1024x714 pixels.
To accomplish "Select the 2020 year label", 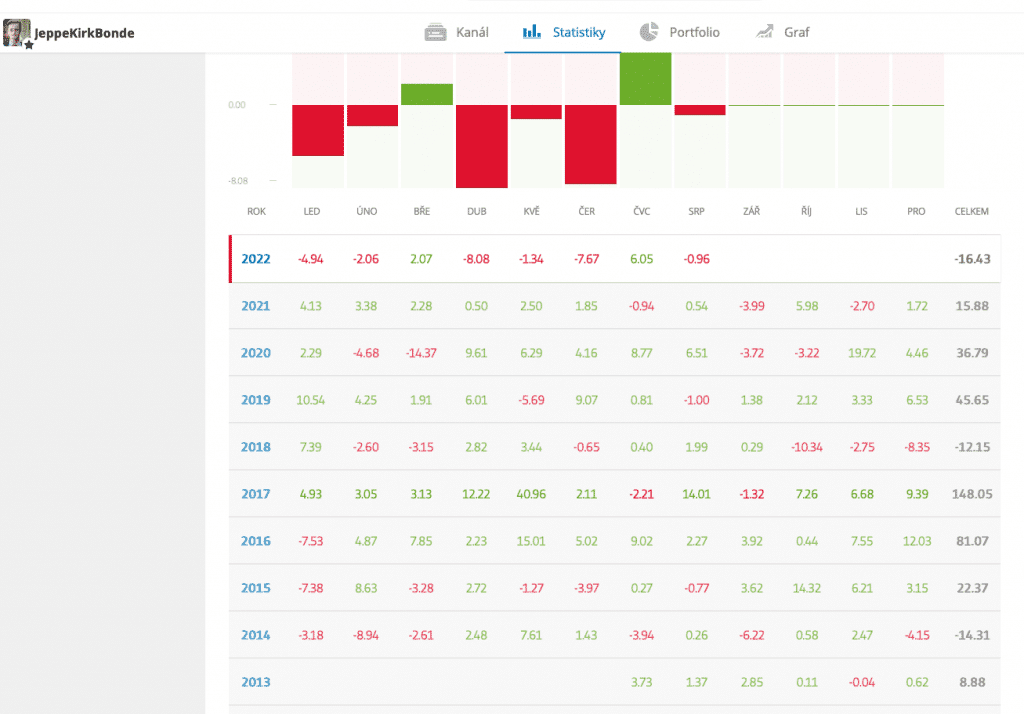I will [256, 352].
